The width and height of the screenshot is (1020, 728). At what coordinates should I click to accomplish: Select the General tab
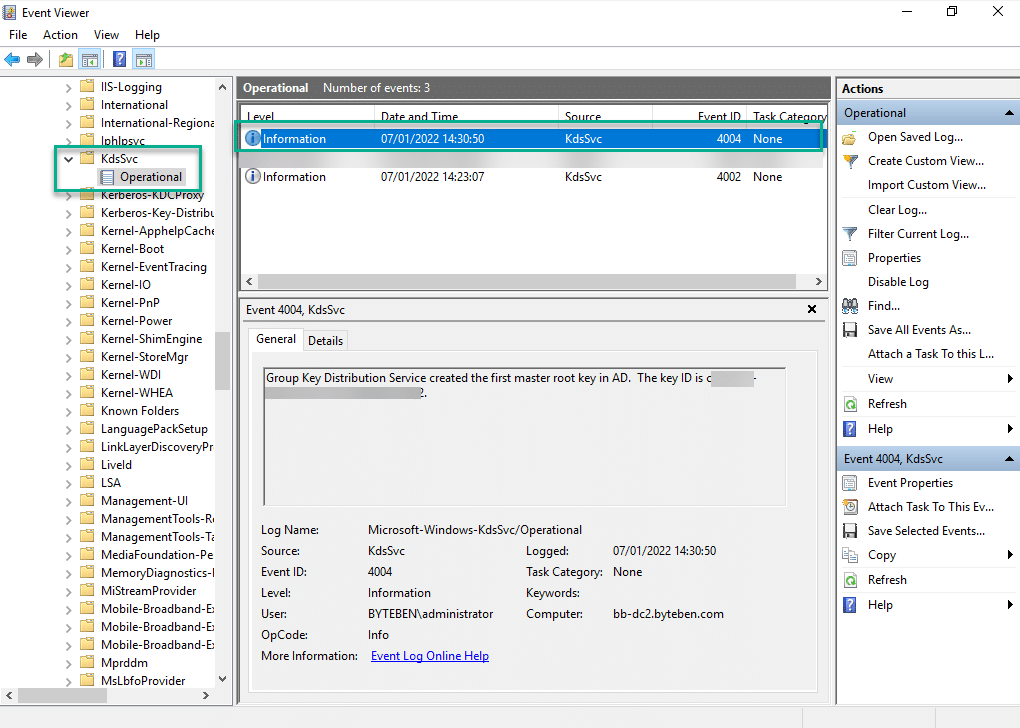(276, 339)
